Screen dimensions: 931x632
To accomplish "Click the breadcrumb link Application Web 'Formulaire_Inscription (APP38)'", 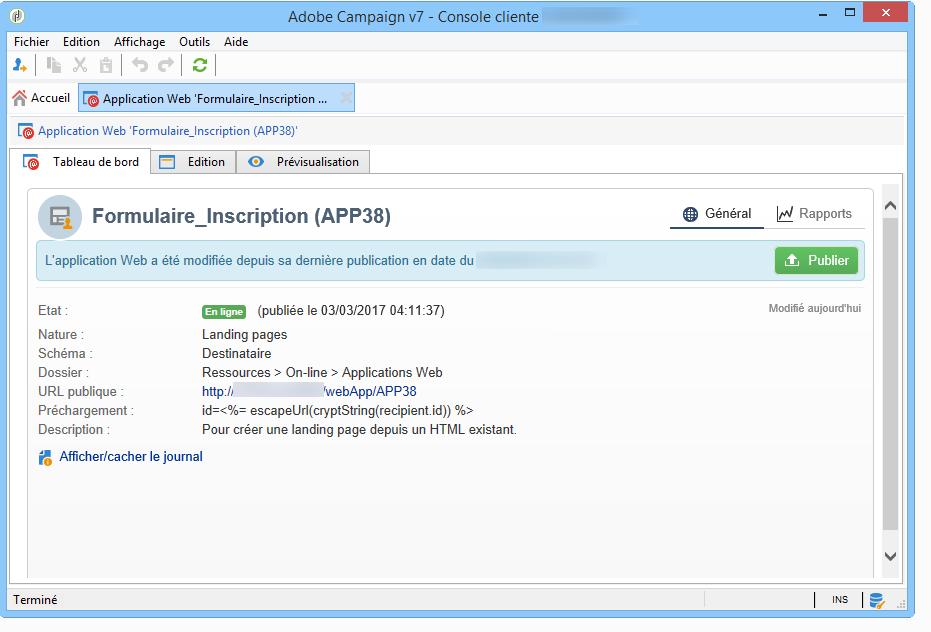I will tap(167, 131).
